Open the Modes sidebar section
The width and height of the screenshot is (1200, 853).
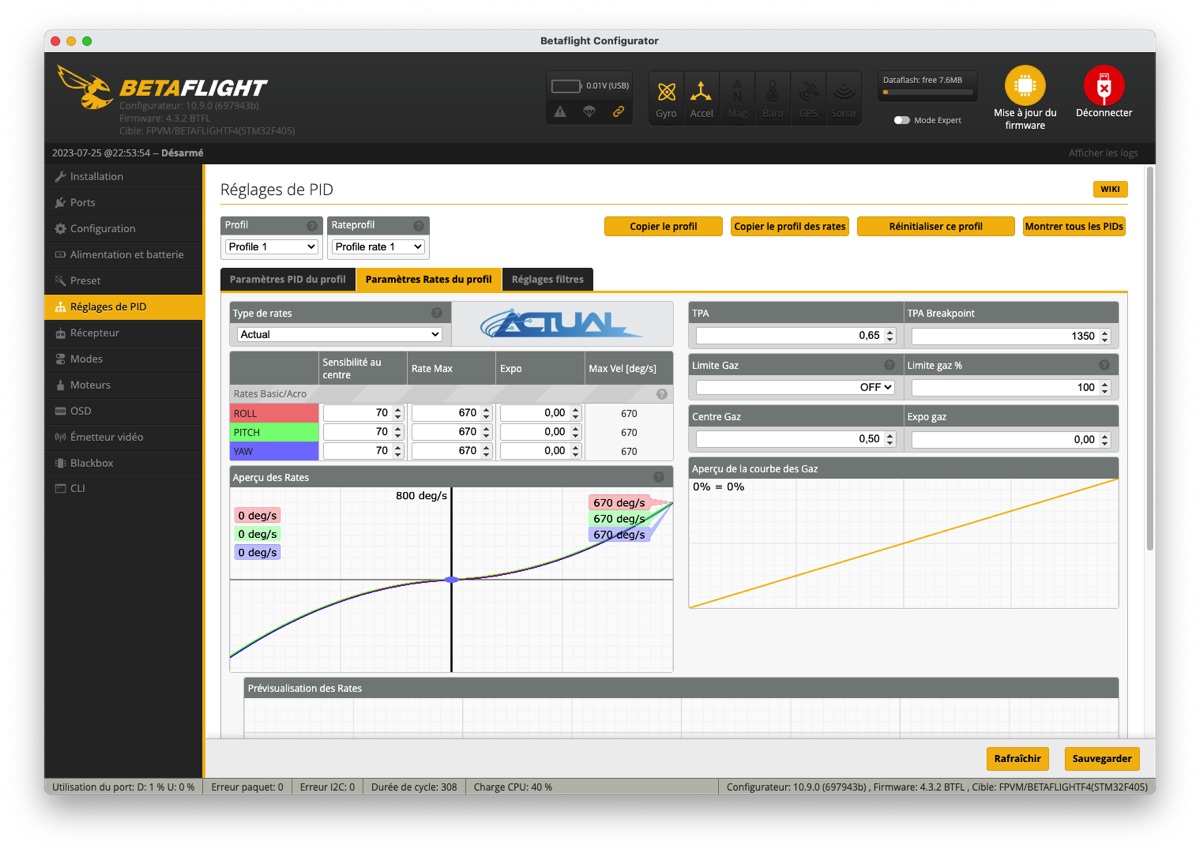[x=123, y=359]
